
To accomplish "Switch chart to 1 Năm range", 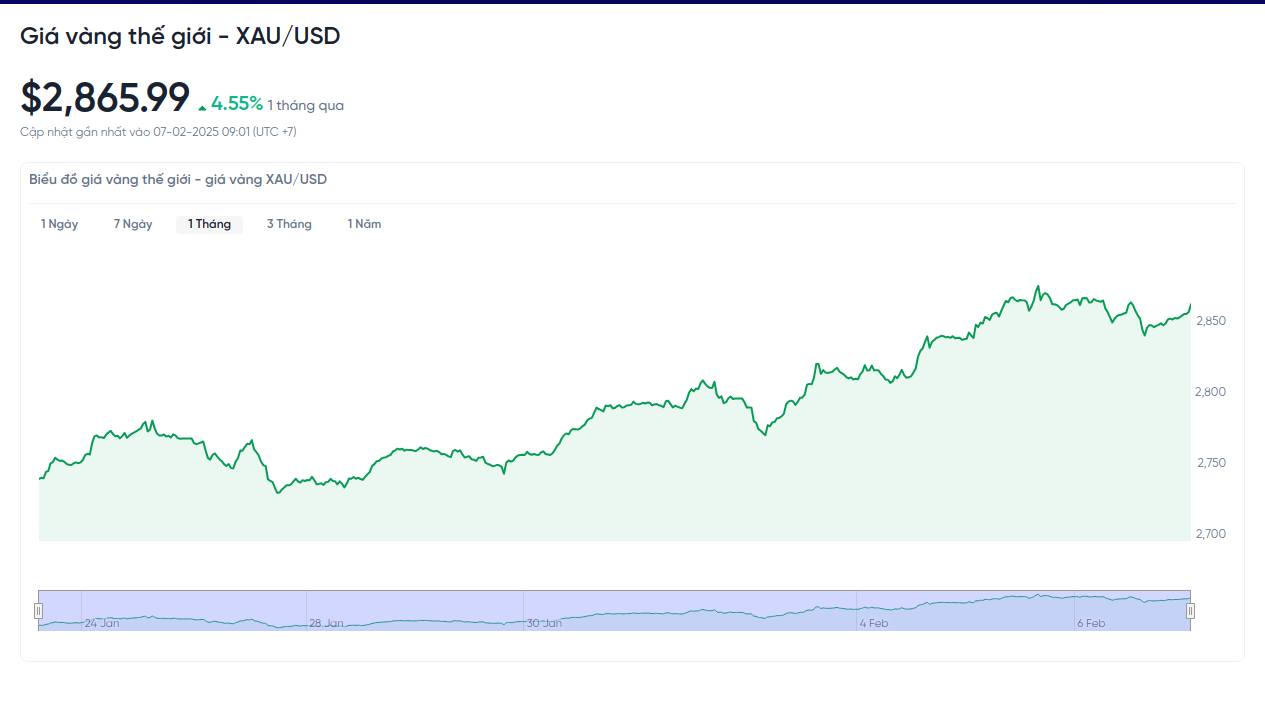I will [x=364, y=224].
